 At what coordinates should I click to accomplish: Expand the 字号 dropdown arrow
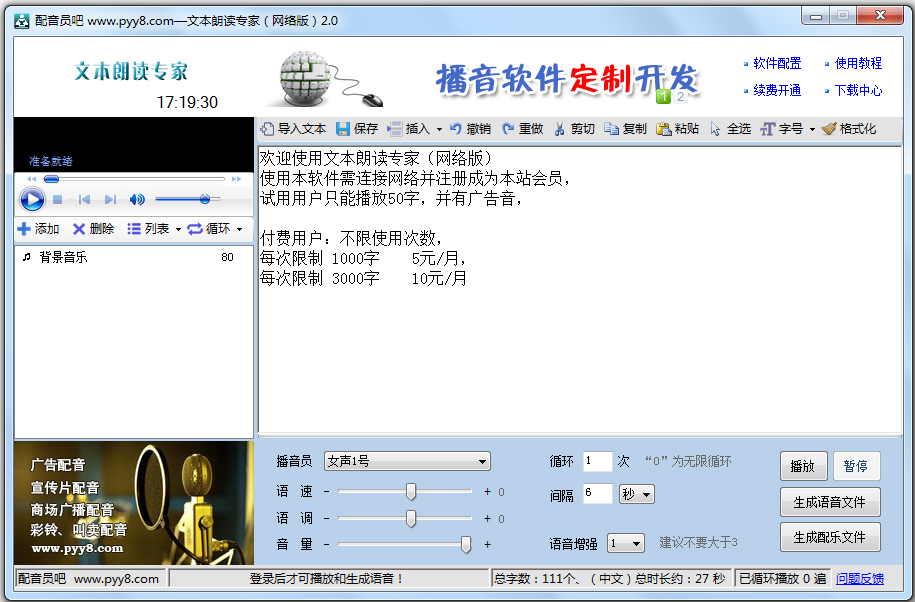point(812,130)
